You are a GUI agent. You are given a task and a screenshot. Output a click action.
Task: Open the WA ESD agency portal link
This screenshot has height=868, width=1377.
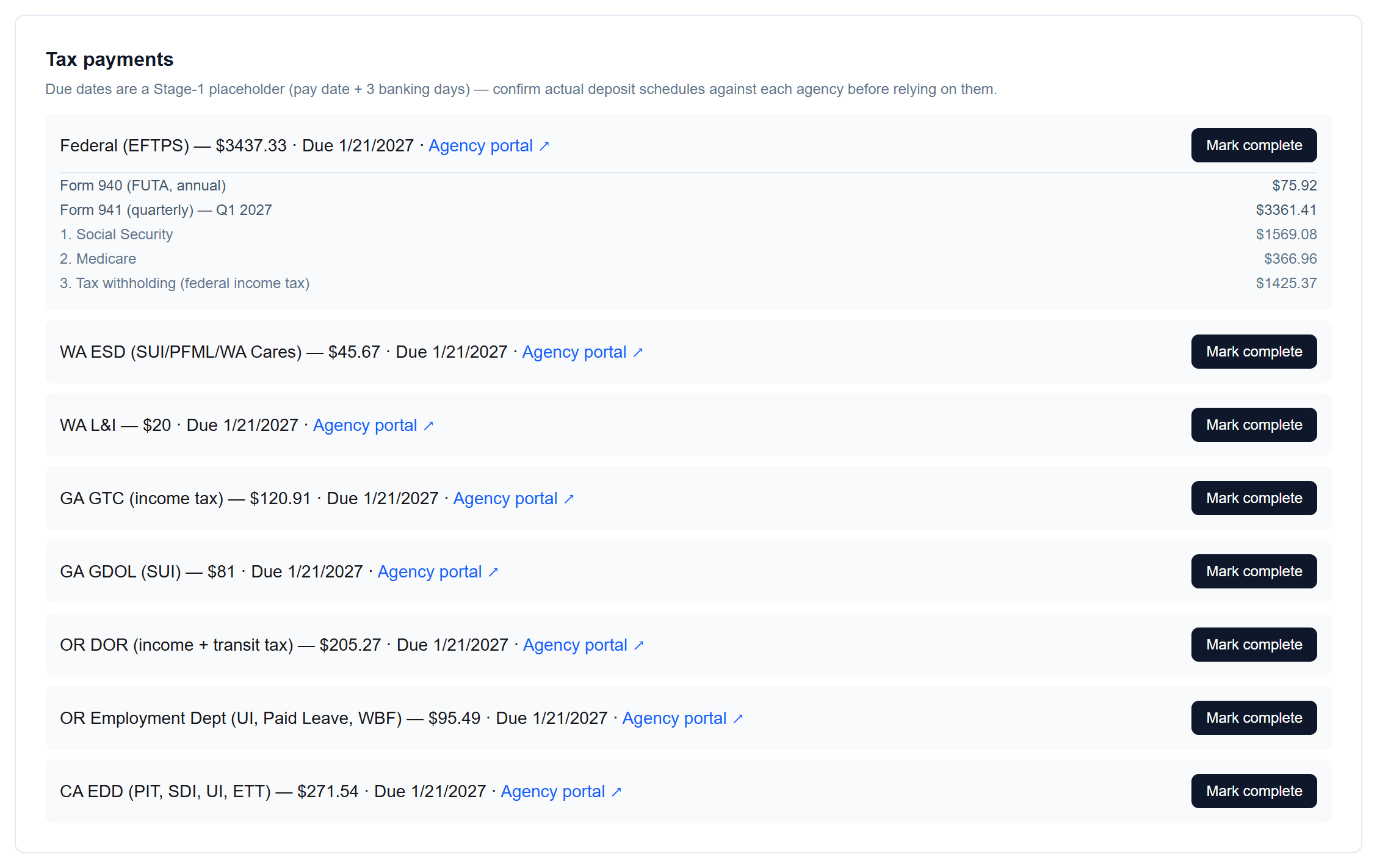click(x=582, y=352)
